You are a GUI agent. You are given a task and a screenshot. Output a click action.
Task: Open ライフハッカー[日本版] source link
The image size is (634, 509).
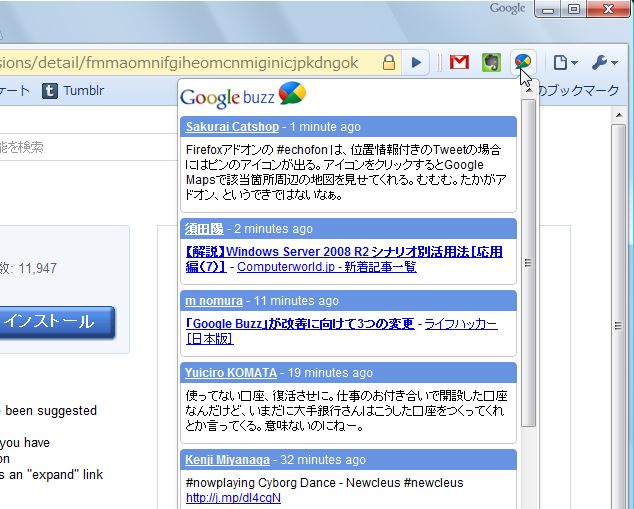[342, 331]
